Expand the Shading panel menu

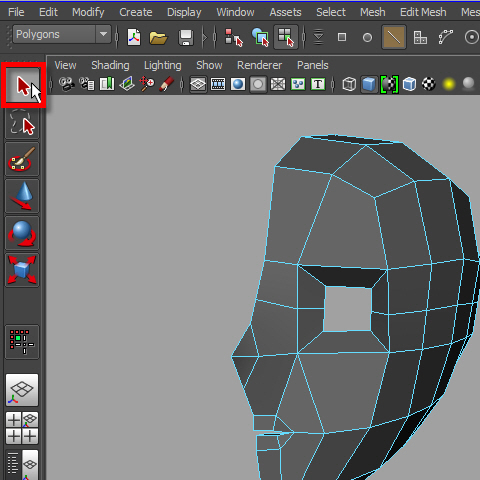pos(110,65)
